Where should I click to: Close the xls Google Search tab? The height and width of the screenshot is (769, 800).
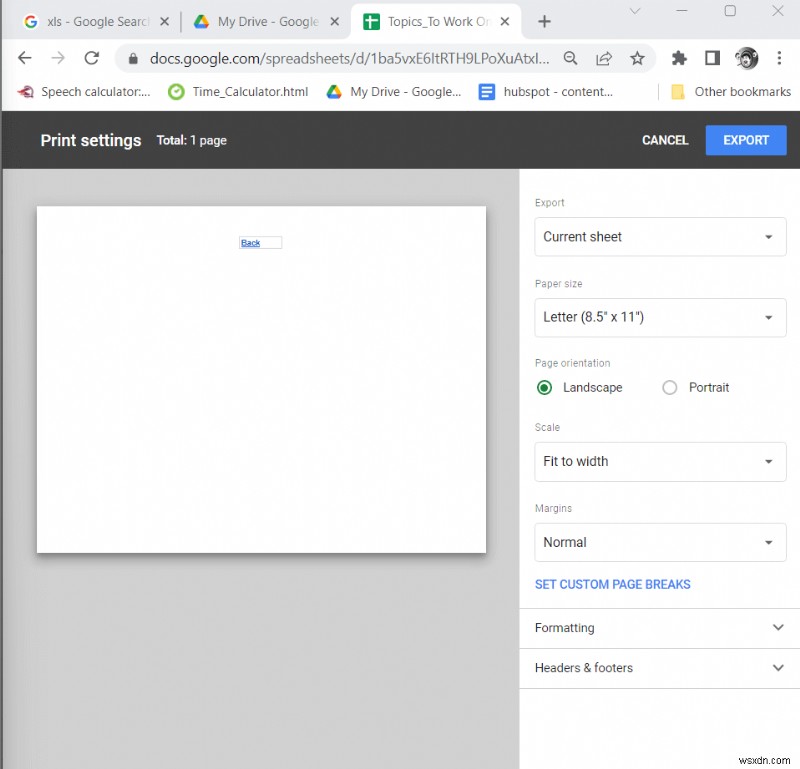coord(165,21)
